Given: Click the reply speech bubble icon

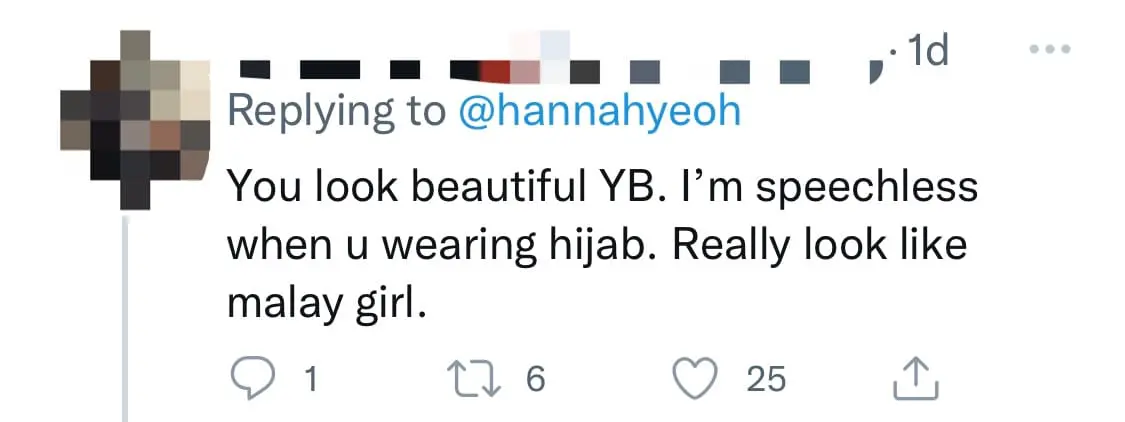Looking at the screenshot, I should [x=247, y=378].
